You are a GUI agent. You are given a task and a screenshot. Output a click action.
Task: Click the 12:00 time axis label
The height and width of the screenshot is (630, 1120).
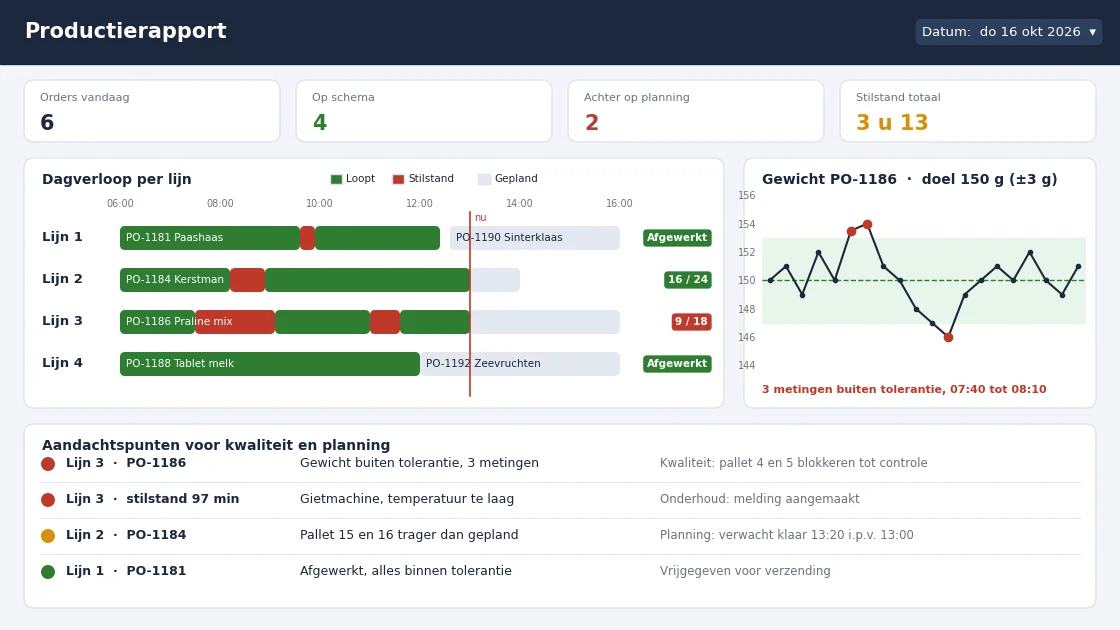(419, 204)
